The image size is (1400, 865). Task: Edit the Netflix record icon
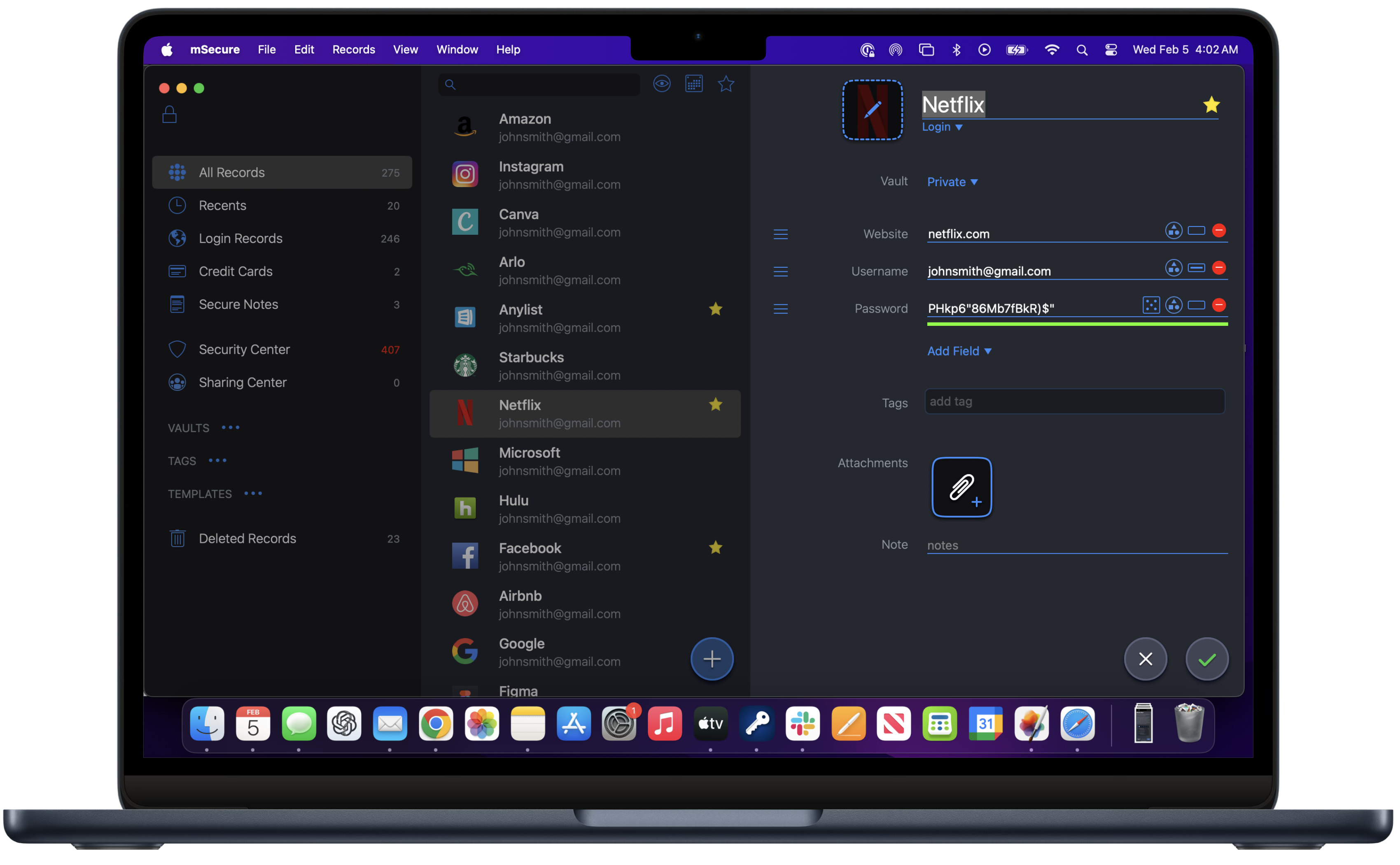tap(872, 110)
